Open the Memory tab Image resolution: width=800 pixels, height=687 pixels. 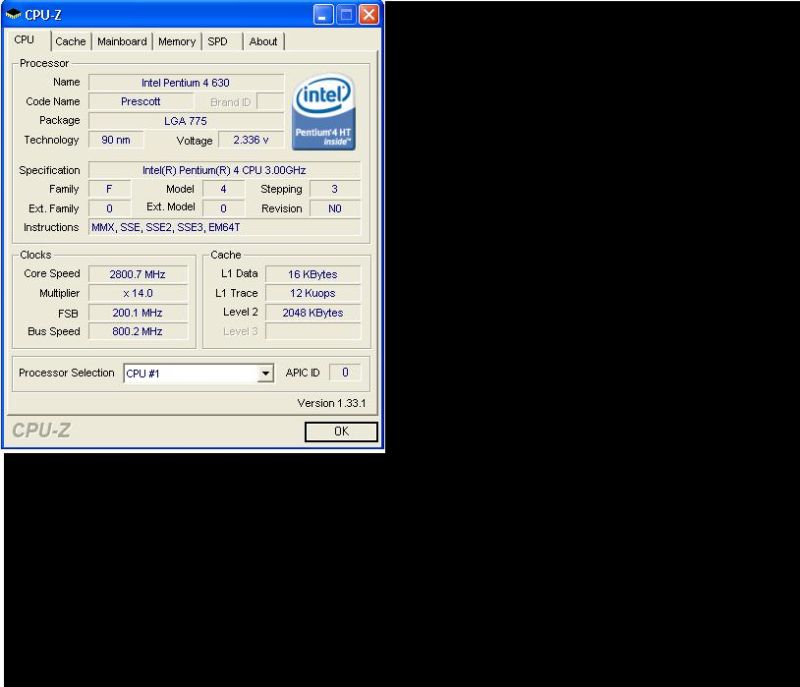177,41
